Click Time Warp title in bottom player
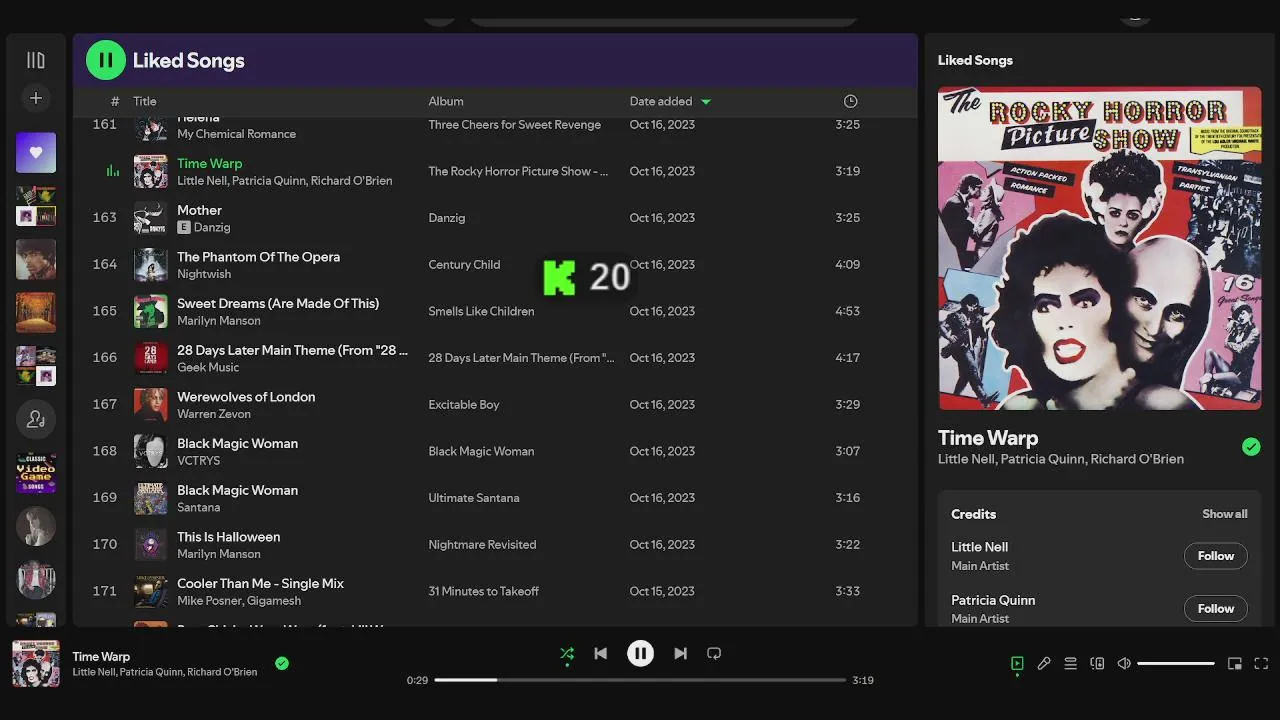Viewport: 1280px width, 720px height. [101, 657]
